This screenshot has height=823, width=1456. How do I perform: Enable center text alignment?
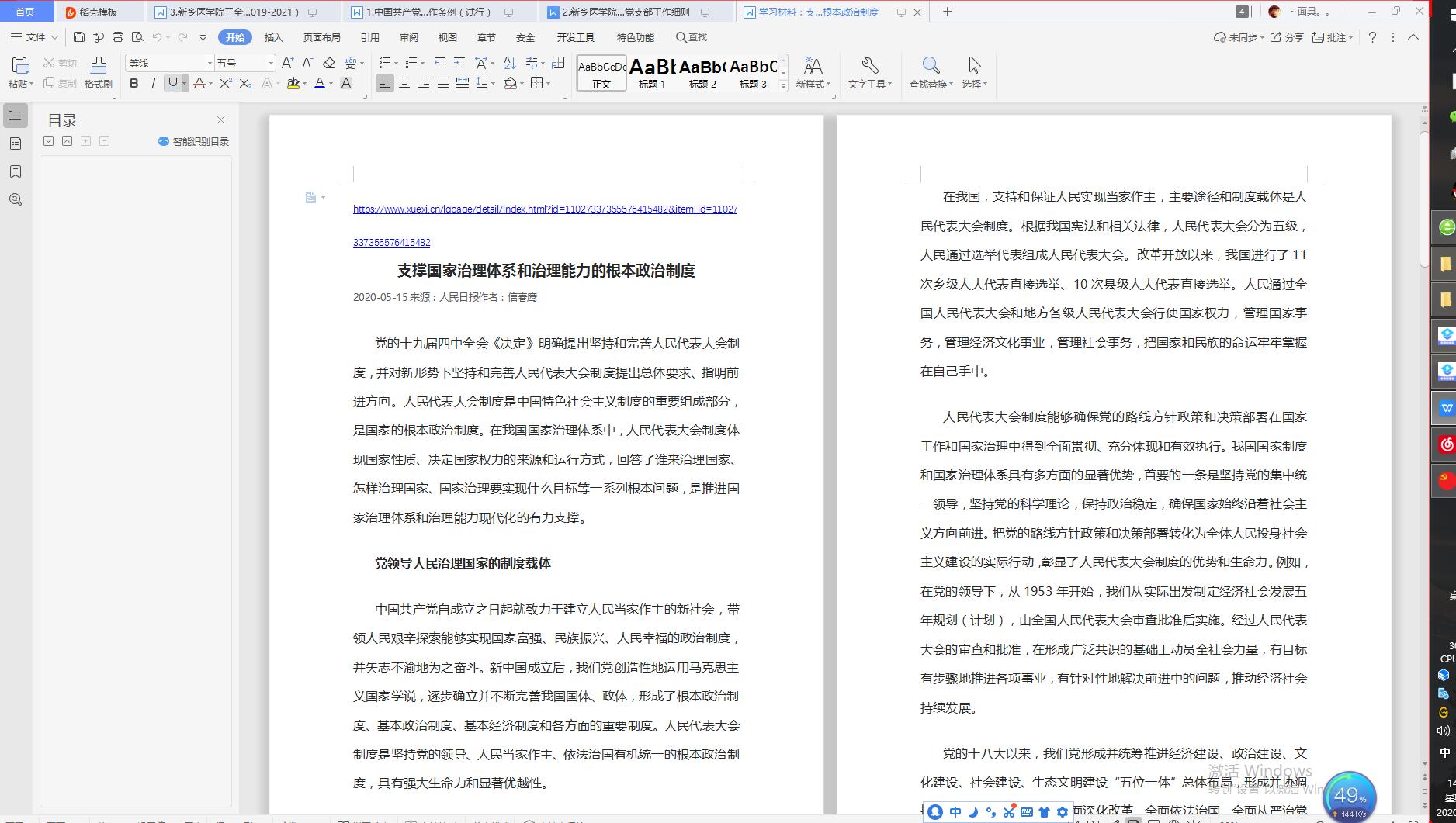404,83
